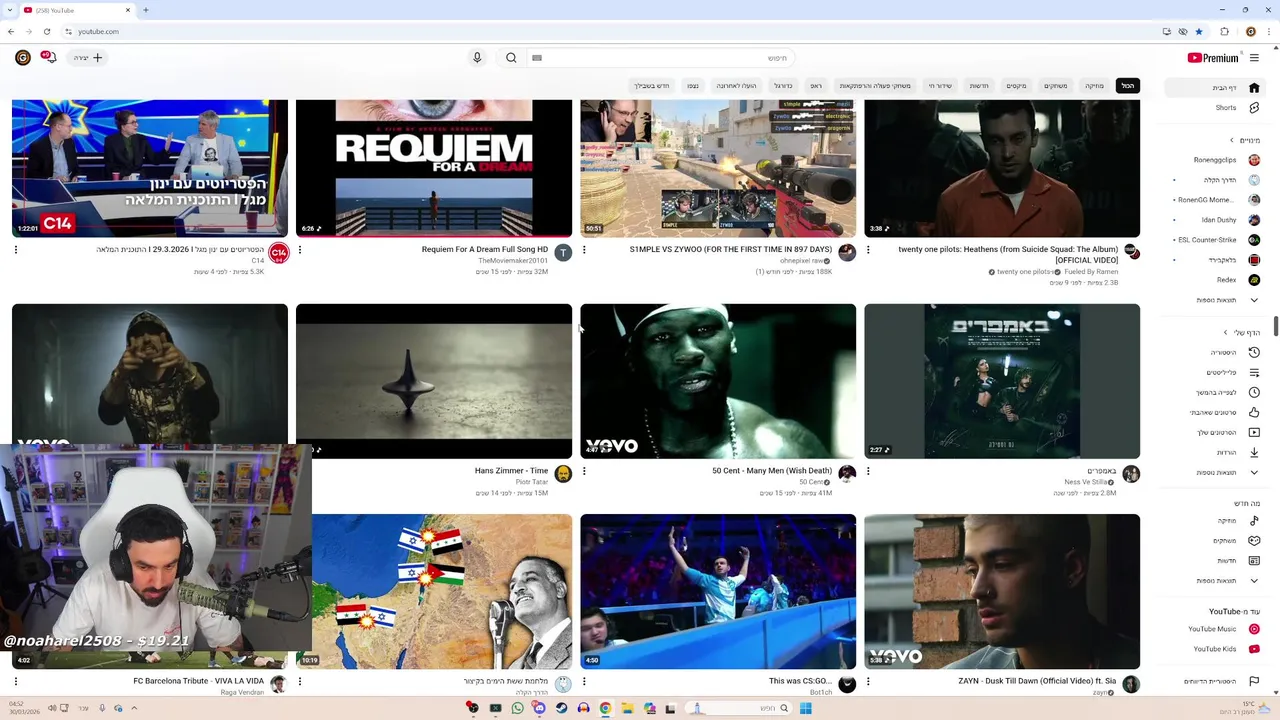Start voice search with microphone icon
Image resolution: width=1280 pixels, height=720 pixels.
tap(477, 58)
